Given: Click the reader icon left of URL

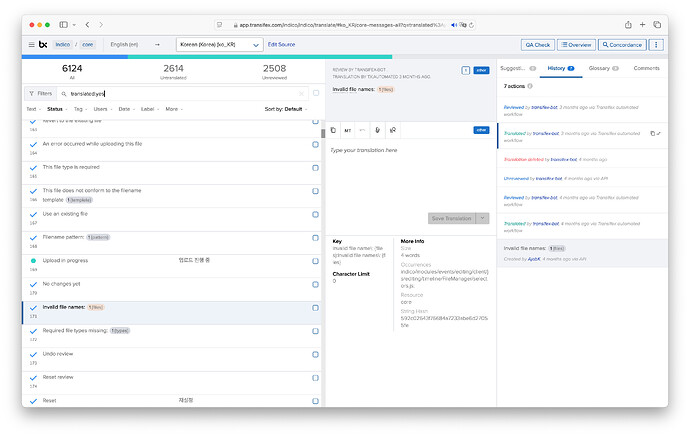Looking at the screenshot, I should click(x=220, y=25).
